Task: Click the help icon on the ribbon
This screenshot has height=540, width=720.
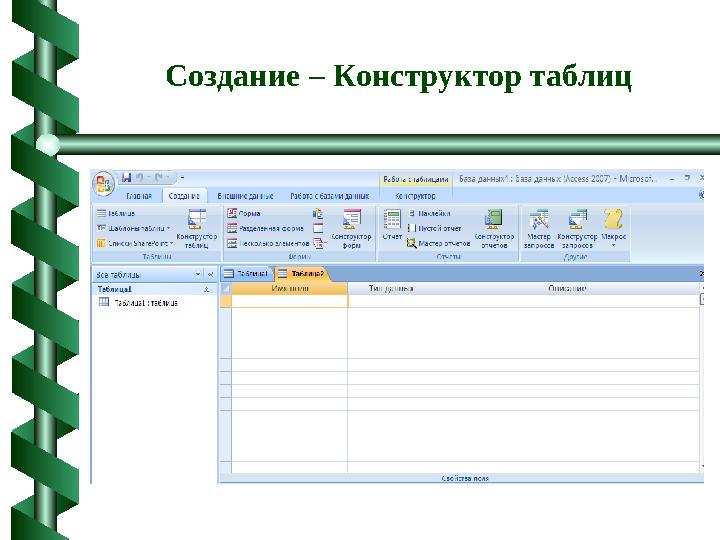Action: pyautogui.click(x=701, y=195)
